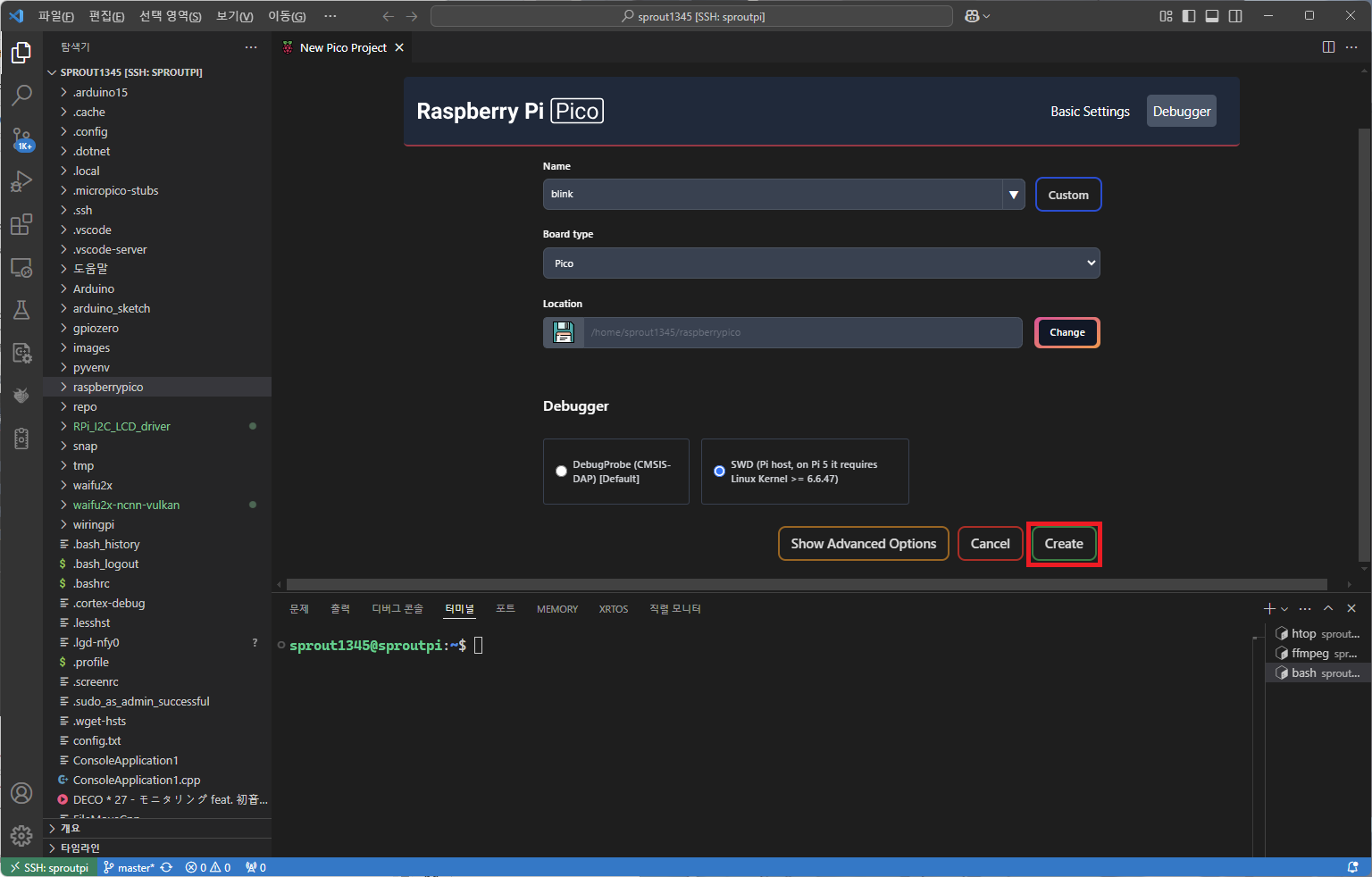This screenshot has height=877, width=1372.
Task: Click Show Advanced Options button
Action: tap(864, 544)
